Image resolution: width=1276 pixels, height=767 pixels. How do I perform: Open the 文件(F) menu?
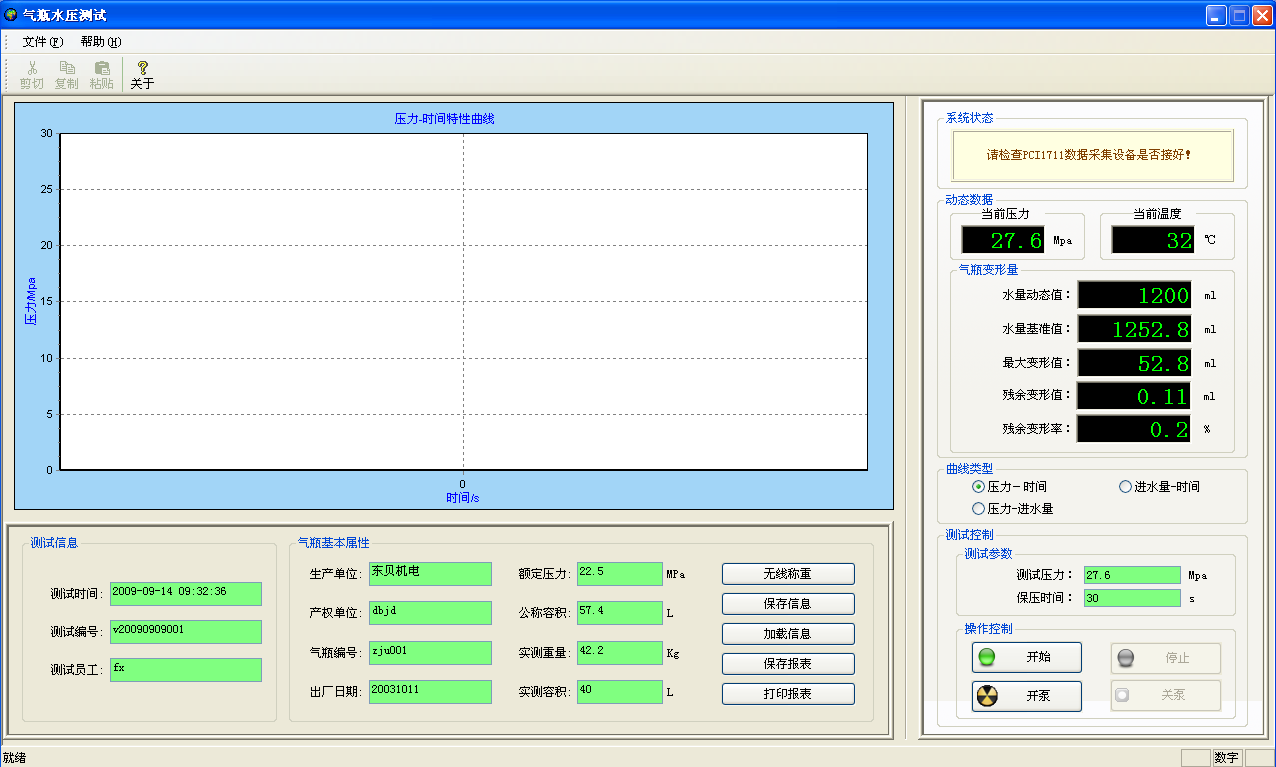(x=42, y=42)
